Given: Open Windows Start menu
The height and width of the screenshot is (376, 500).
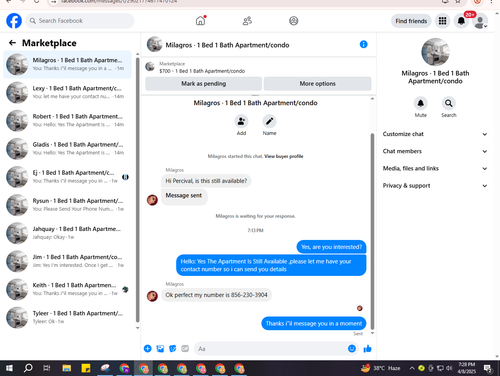Looking at the screenshot, I should pos(9,368).
